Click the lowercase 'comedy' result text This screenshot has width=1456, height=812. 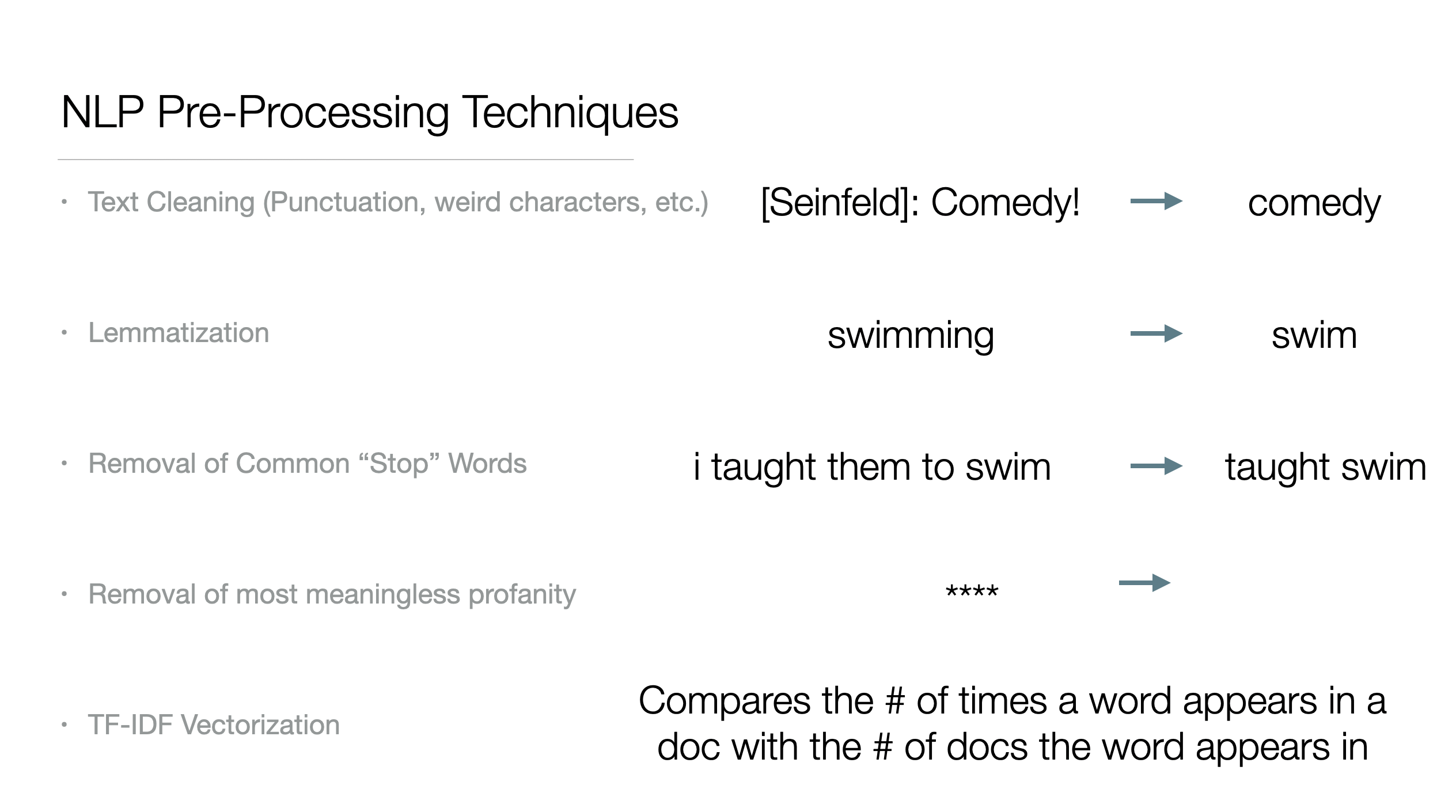(x=1314, y=205)
